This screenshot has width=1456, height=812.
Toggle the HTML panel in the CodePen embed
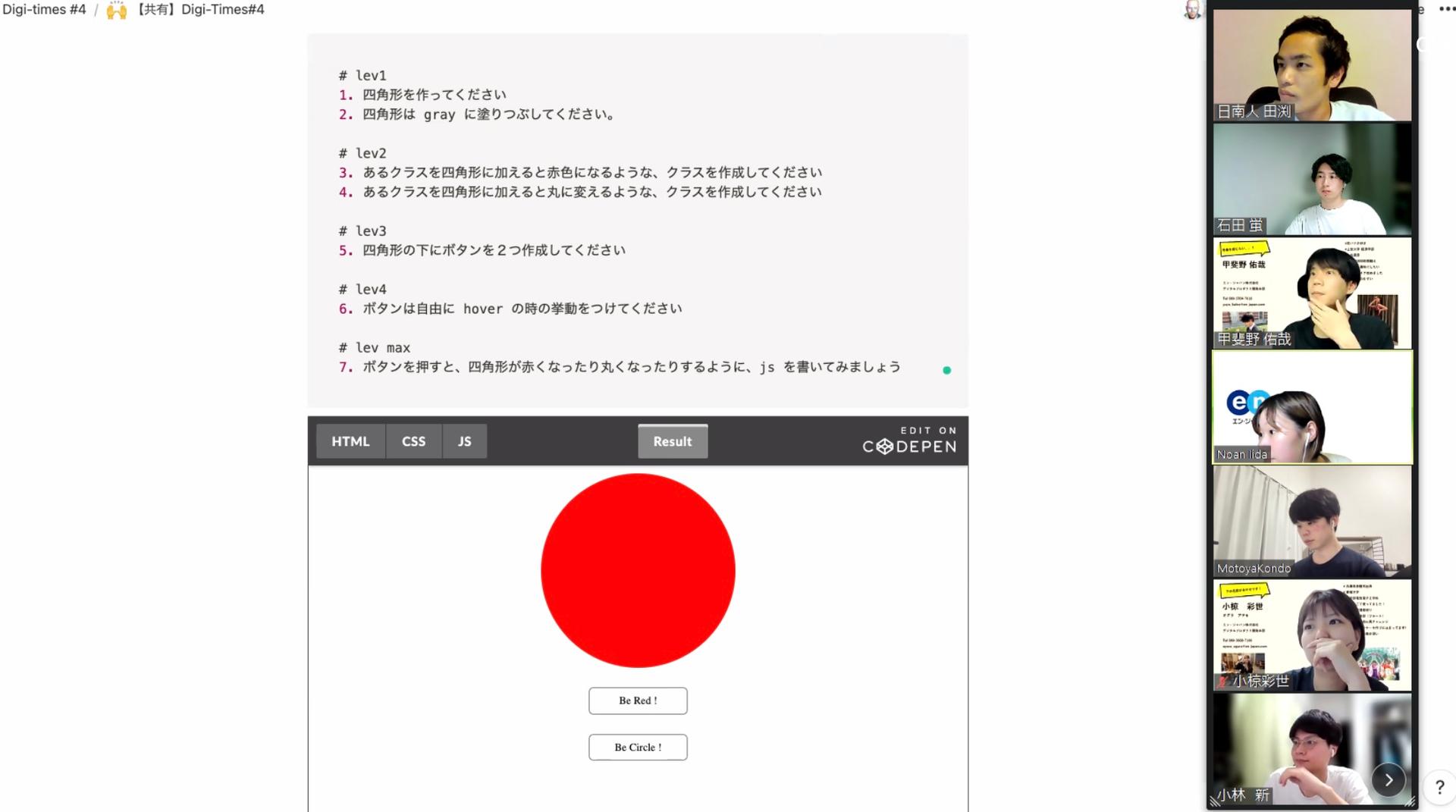[350, 441]
